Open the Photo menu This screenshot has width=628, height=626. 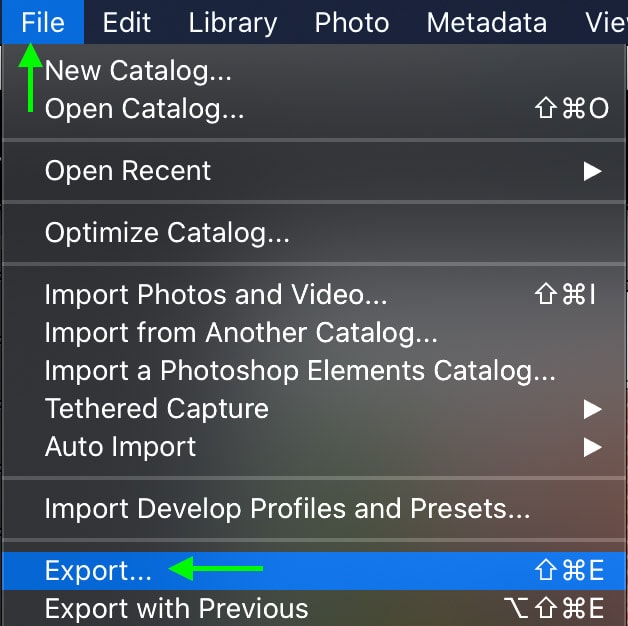click(353, 22)
